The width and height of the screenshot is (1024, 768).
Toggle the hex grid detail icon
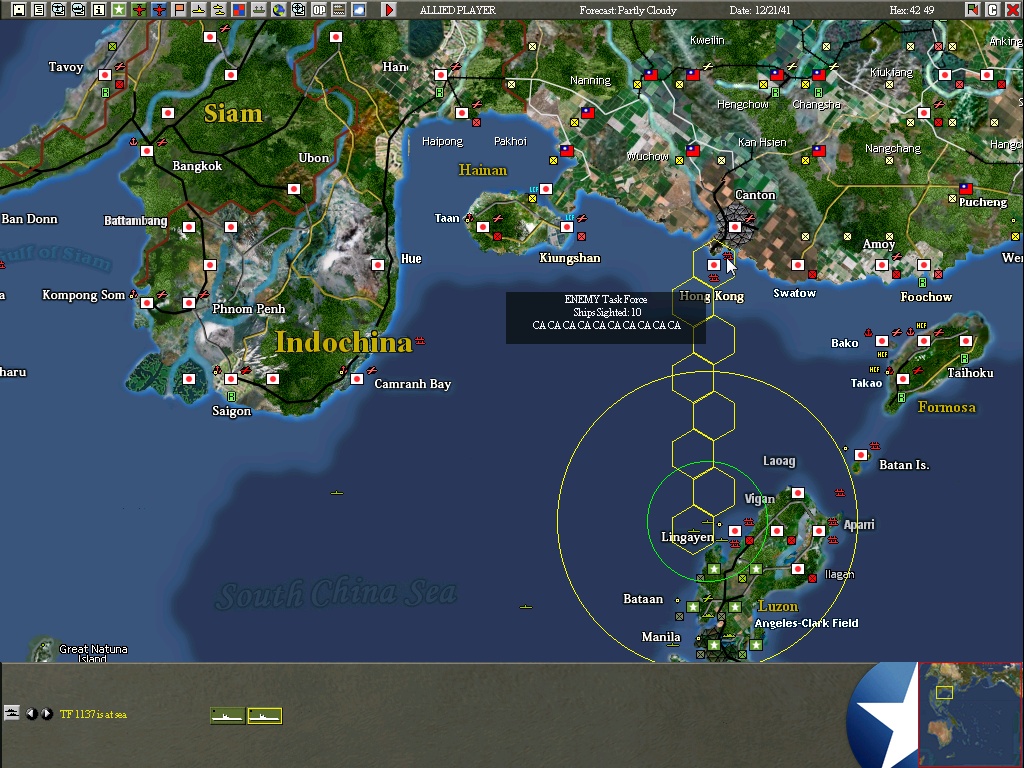coord(339,10)
